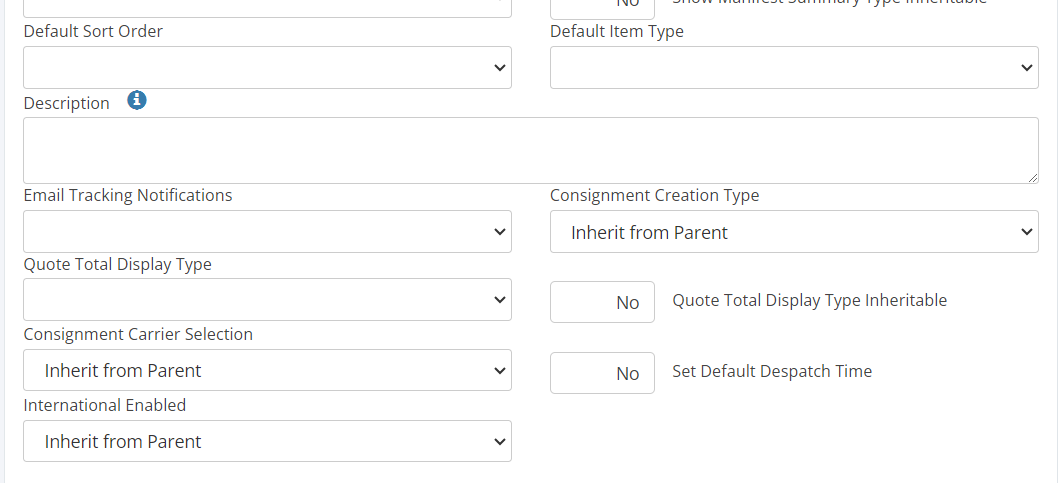
Task: Enable Set Default Despatch Time toggle
Action: point(602,373)
